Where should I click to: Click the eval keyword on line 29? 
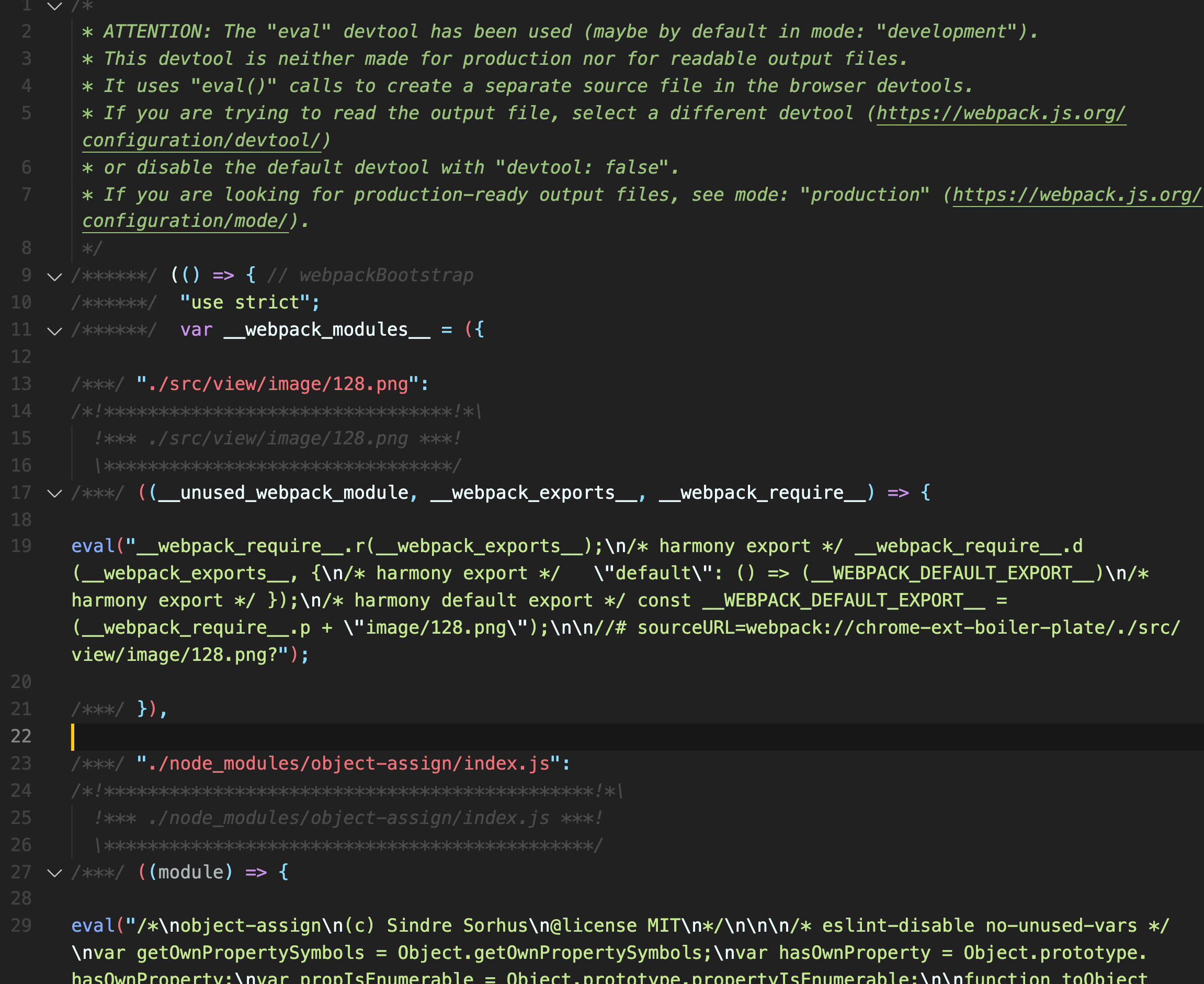pyautogui.click(x=93, y=925)
